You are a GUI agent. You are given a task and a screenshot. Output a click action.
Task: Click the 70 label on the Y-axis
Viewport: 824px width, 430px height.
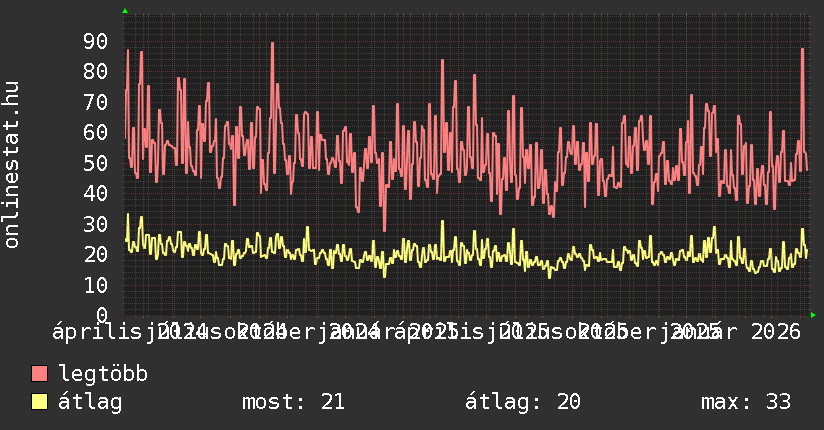95,102
